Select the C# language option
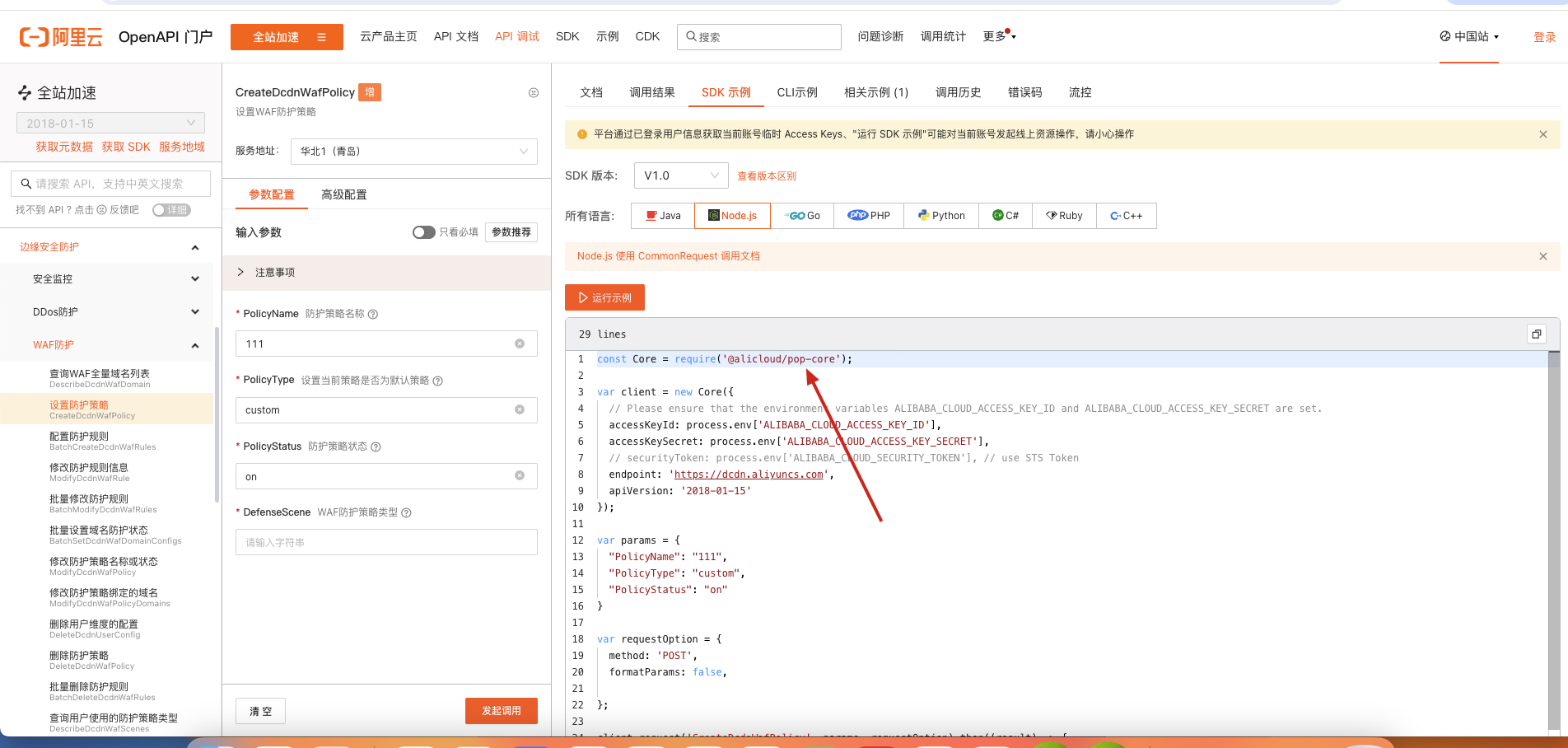 point(1006,216)
